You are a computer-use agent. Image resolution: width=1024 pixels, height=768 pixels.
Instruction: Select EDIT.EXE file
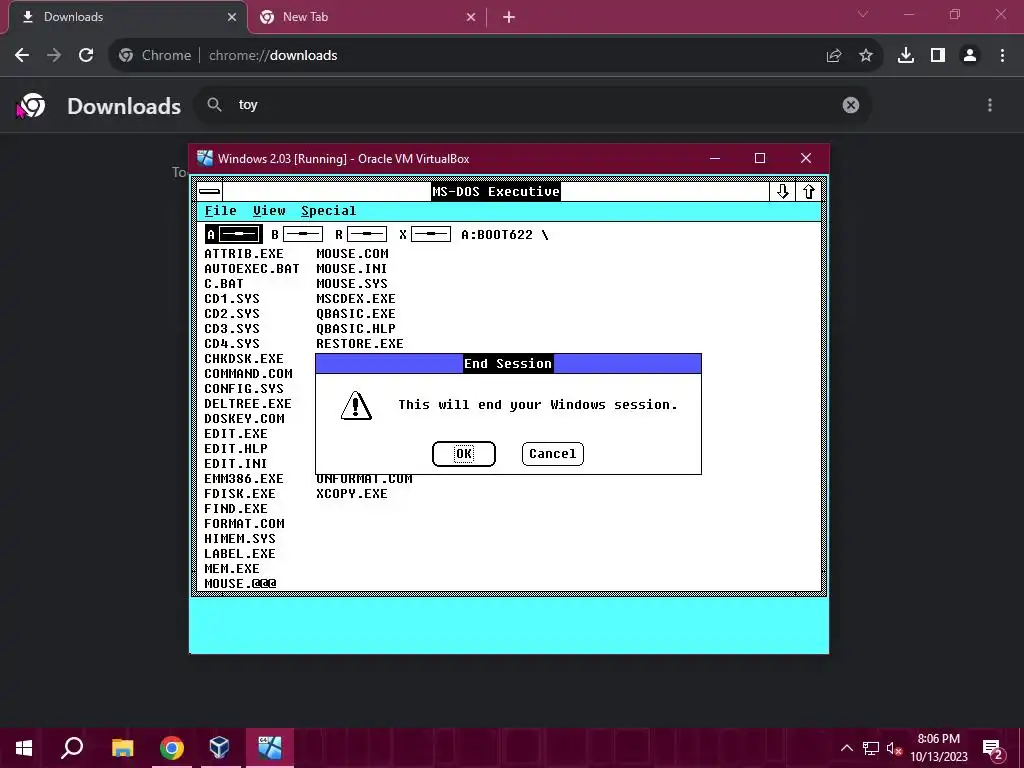tap(236, 434)
